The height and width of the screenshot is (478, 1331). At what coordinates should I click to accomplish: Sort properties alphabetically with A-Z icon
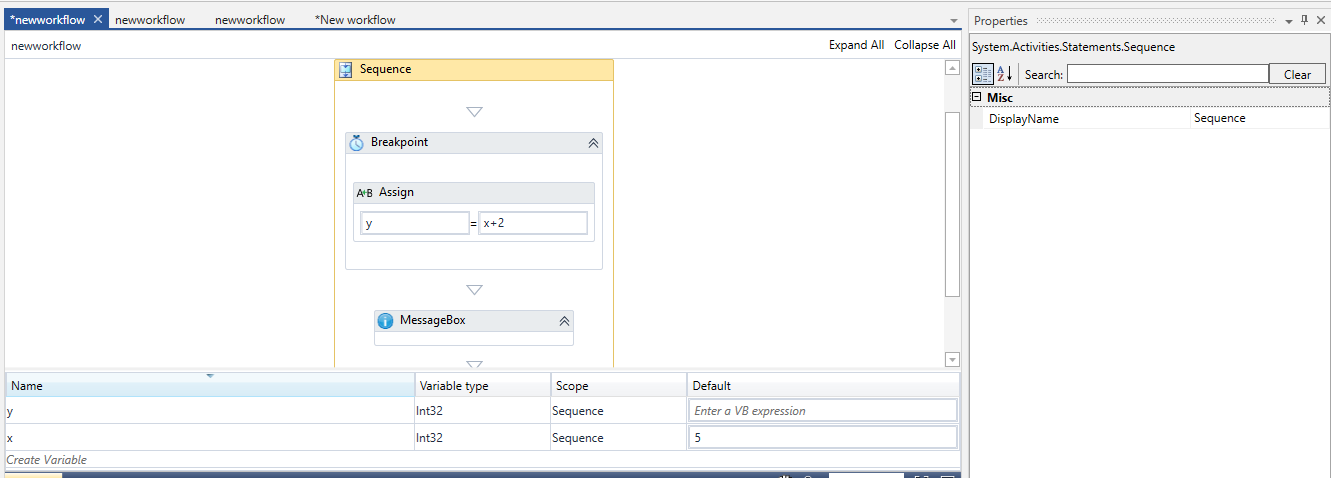pyautogui.click(x=1005, y=74)
